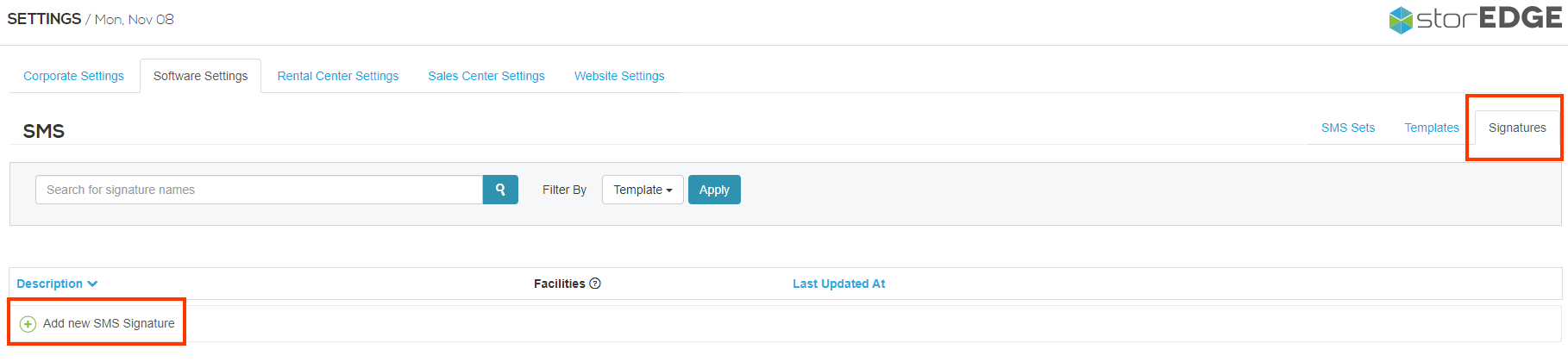Switch to SMS Sets tab
The width and height of the screenshot is (1568, 362).
coord(1348,128)
